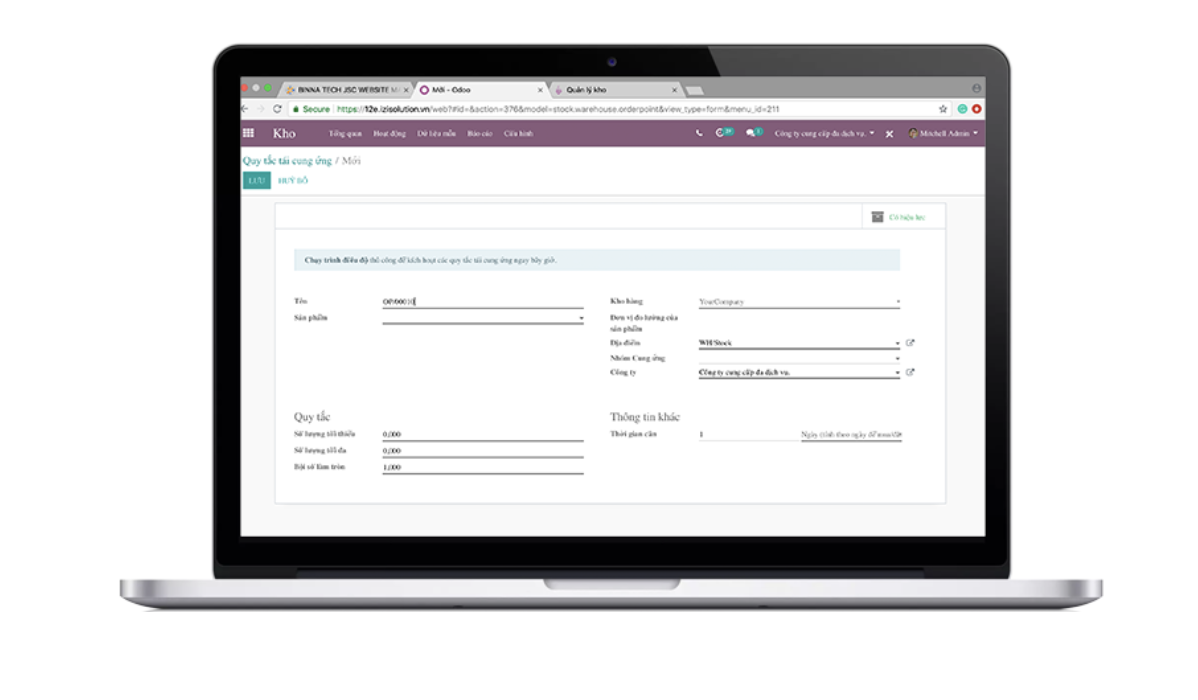Click the phone call icon in navbar
The height and width of the screenshot is (700, 1198).
pos(699,133)
